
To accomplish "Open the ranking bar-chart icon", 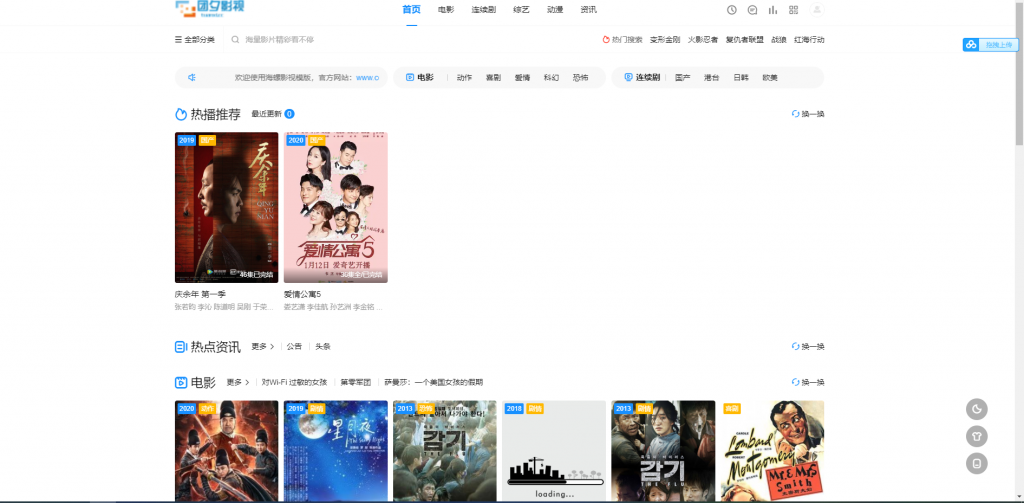I will (x=773, y=10).
